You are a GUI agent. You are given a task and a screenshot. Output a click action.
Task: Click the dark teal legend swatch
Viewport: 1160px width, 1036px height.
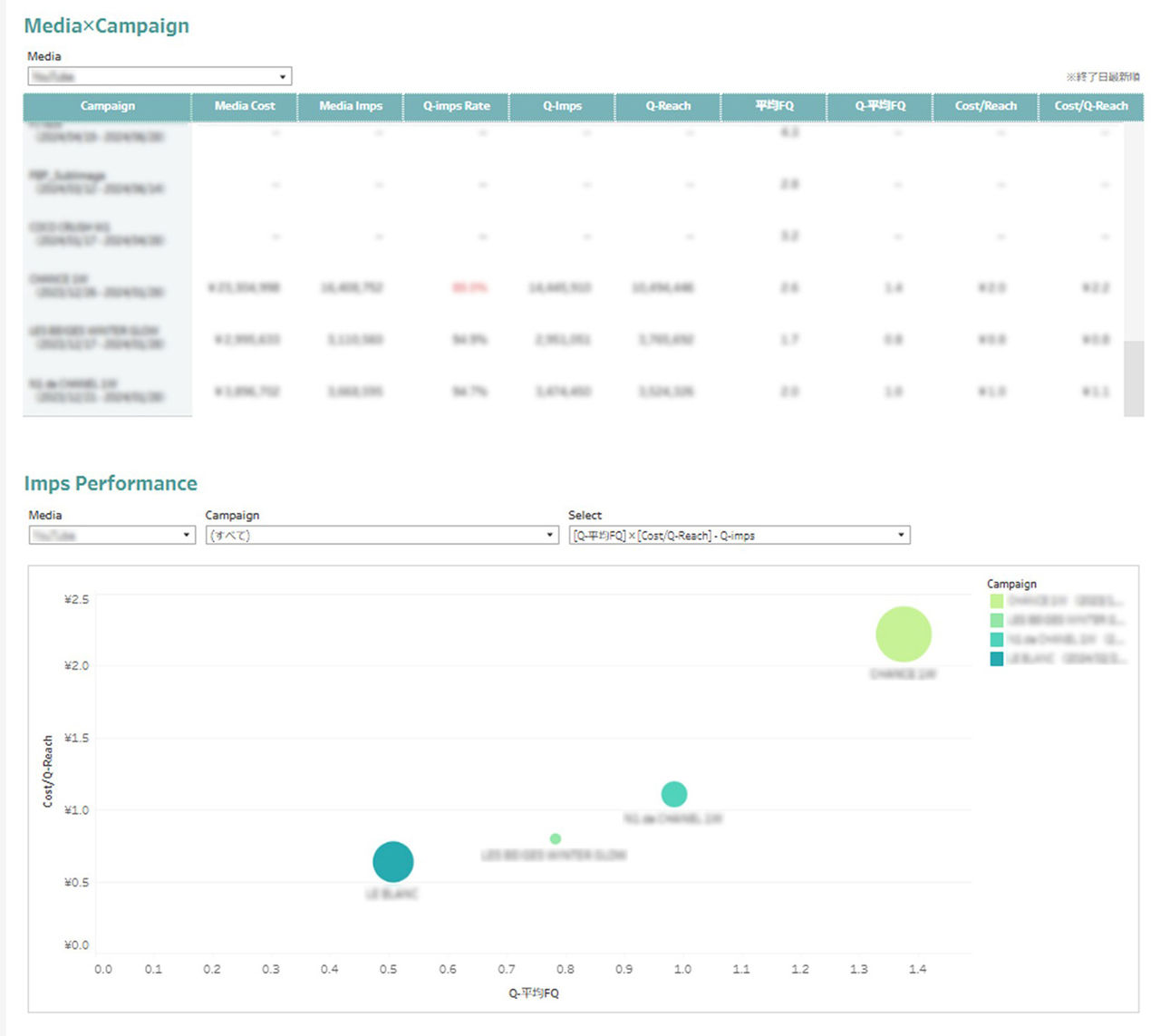(x=997, y=659)
